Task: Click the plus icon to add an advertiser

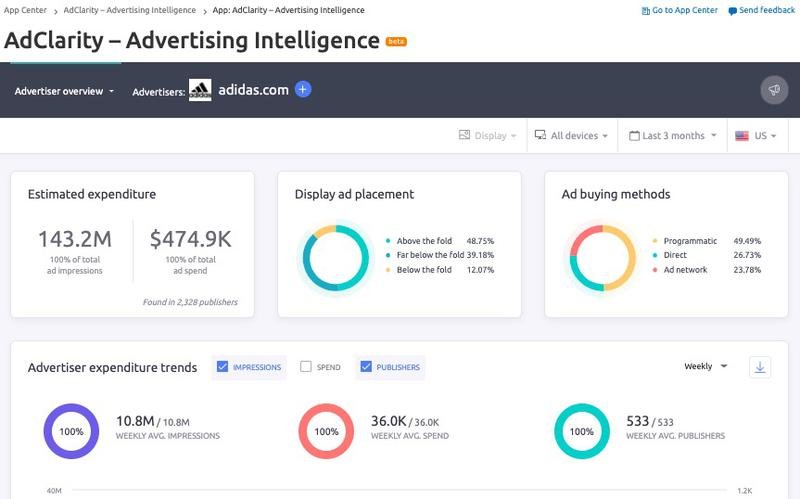Action: [x=303, y=89]
